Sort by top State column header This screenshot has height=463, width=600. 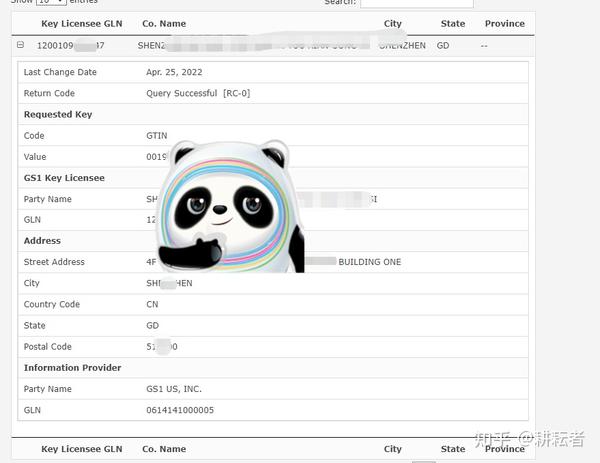pos(453,24)
